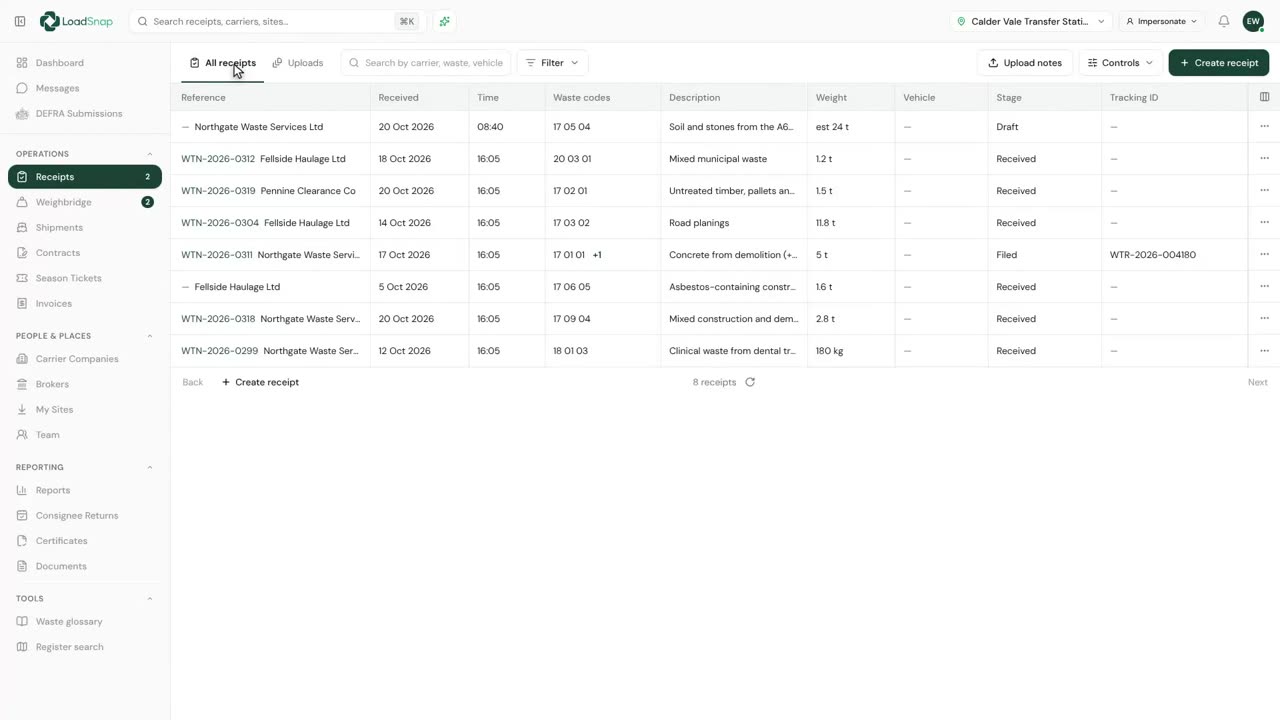Click the LoadSnap logo

click(x=76, y=21)
